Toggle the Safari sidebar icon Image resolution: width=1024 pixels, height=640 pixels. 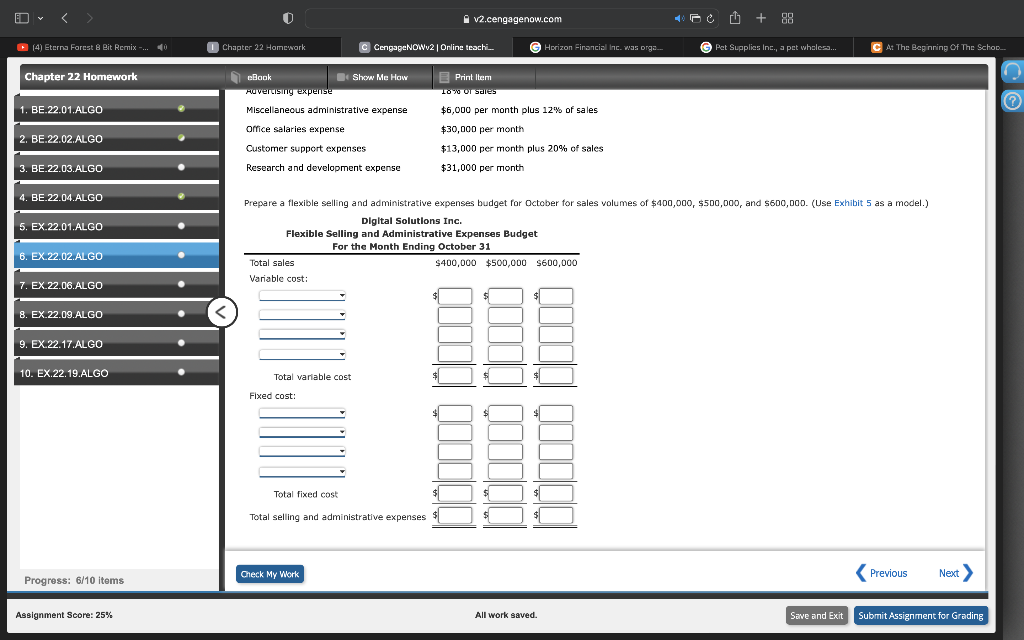click(x=22, y=18)
